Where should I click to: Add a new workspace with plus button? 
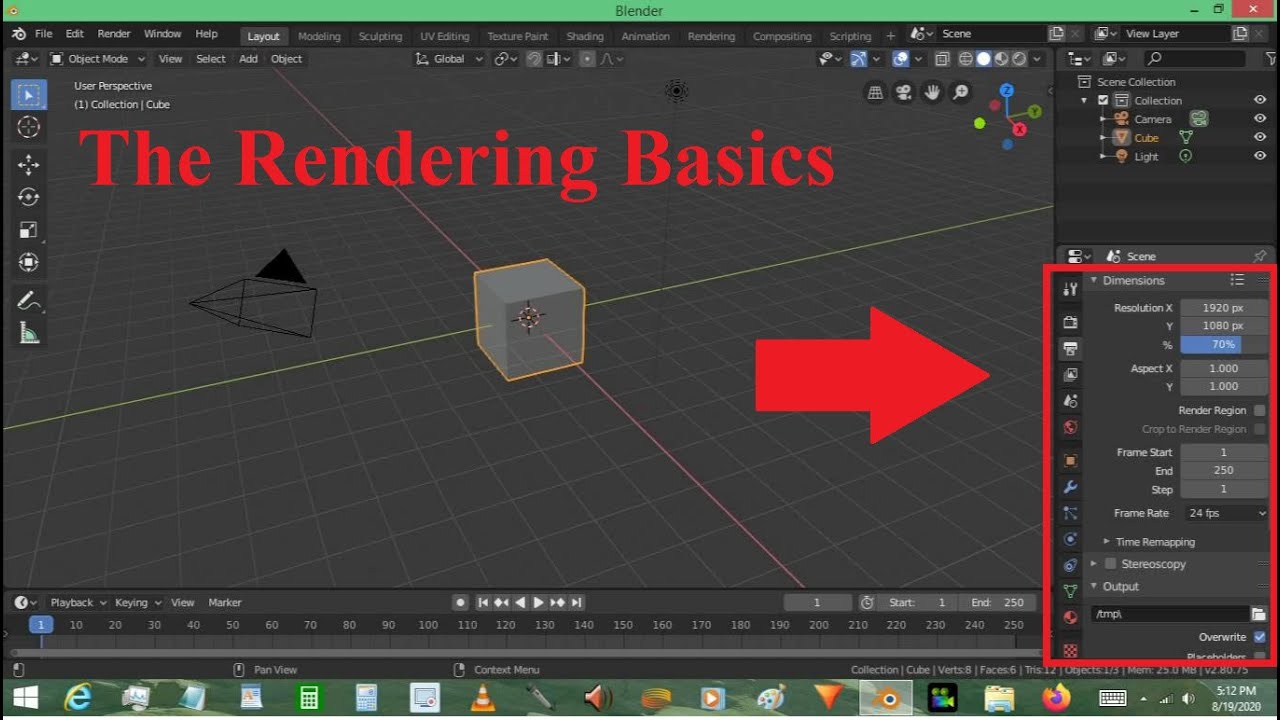pyautogui.click(x=891, y=36)
